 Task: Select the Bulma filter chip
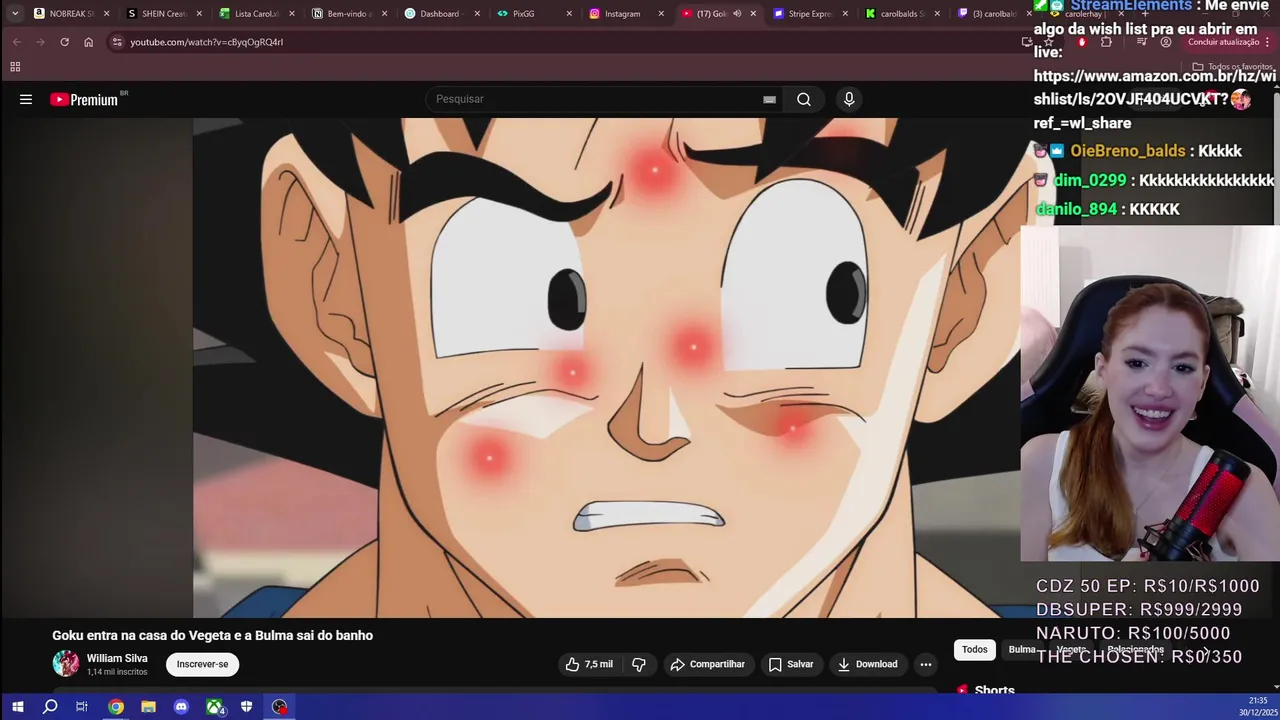click(x=1022, y=650)
